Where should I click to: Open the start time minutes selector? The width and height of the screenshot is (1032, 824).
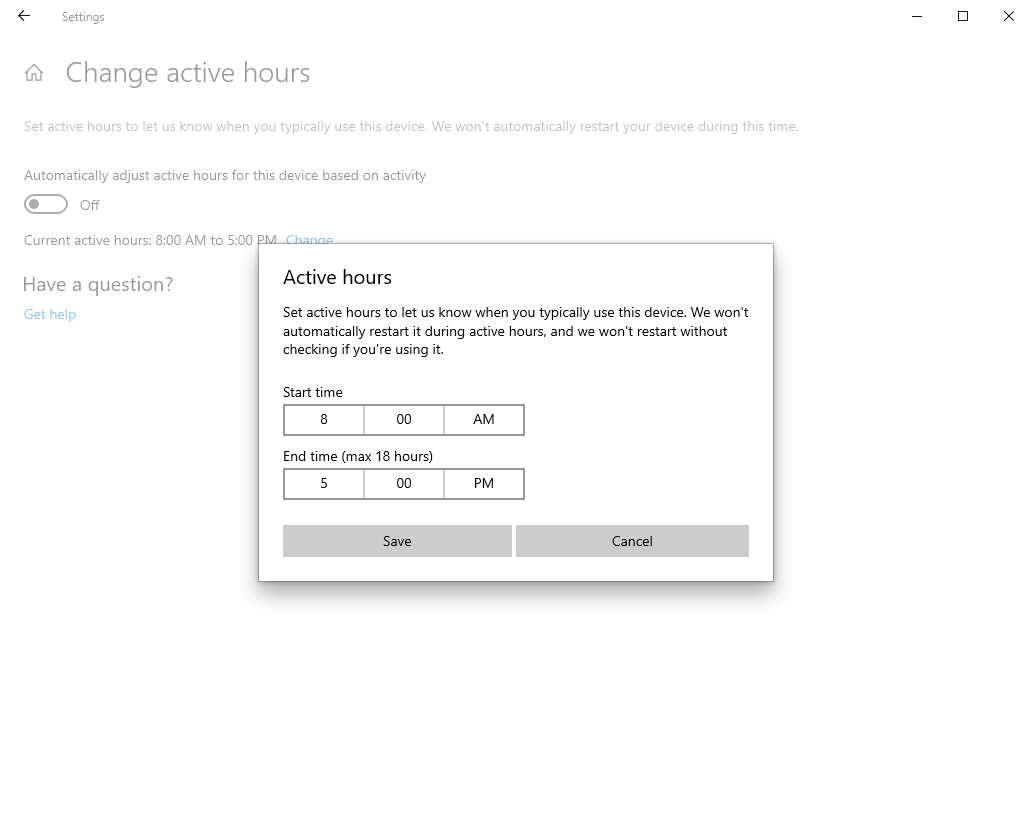(403, 419)
